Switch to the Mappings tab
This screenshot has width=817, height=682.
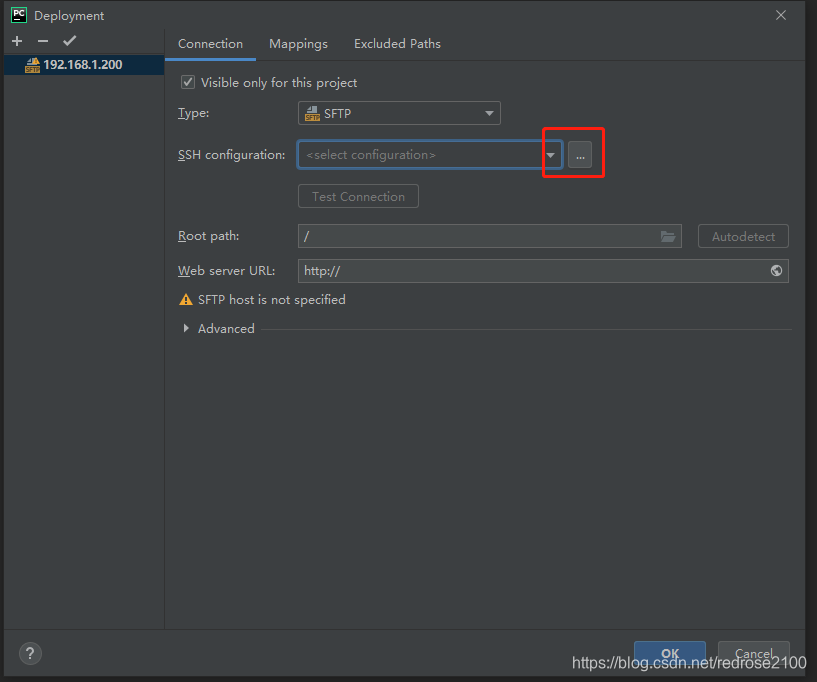coord(299,44)
